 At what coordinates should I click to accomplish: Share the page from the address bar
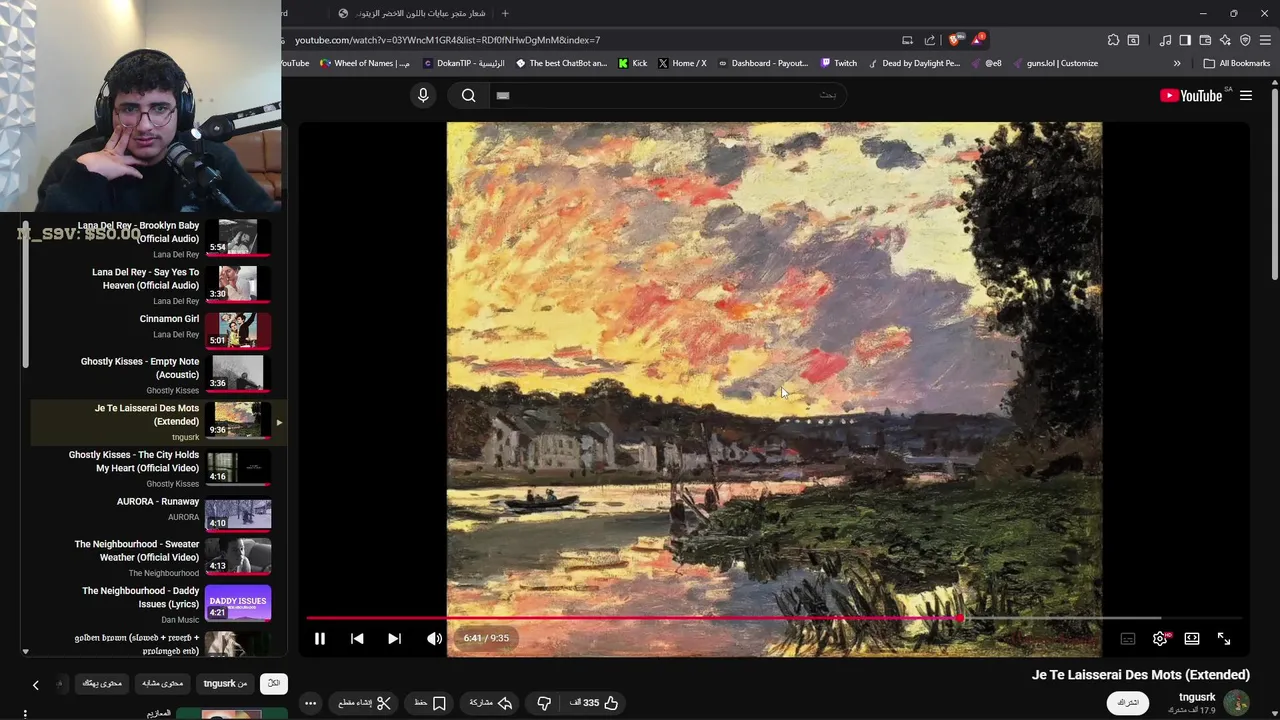[x=929, y=40]
